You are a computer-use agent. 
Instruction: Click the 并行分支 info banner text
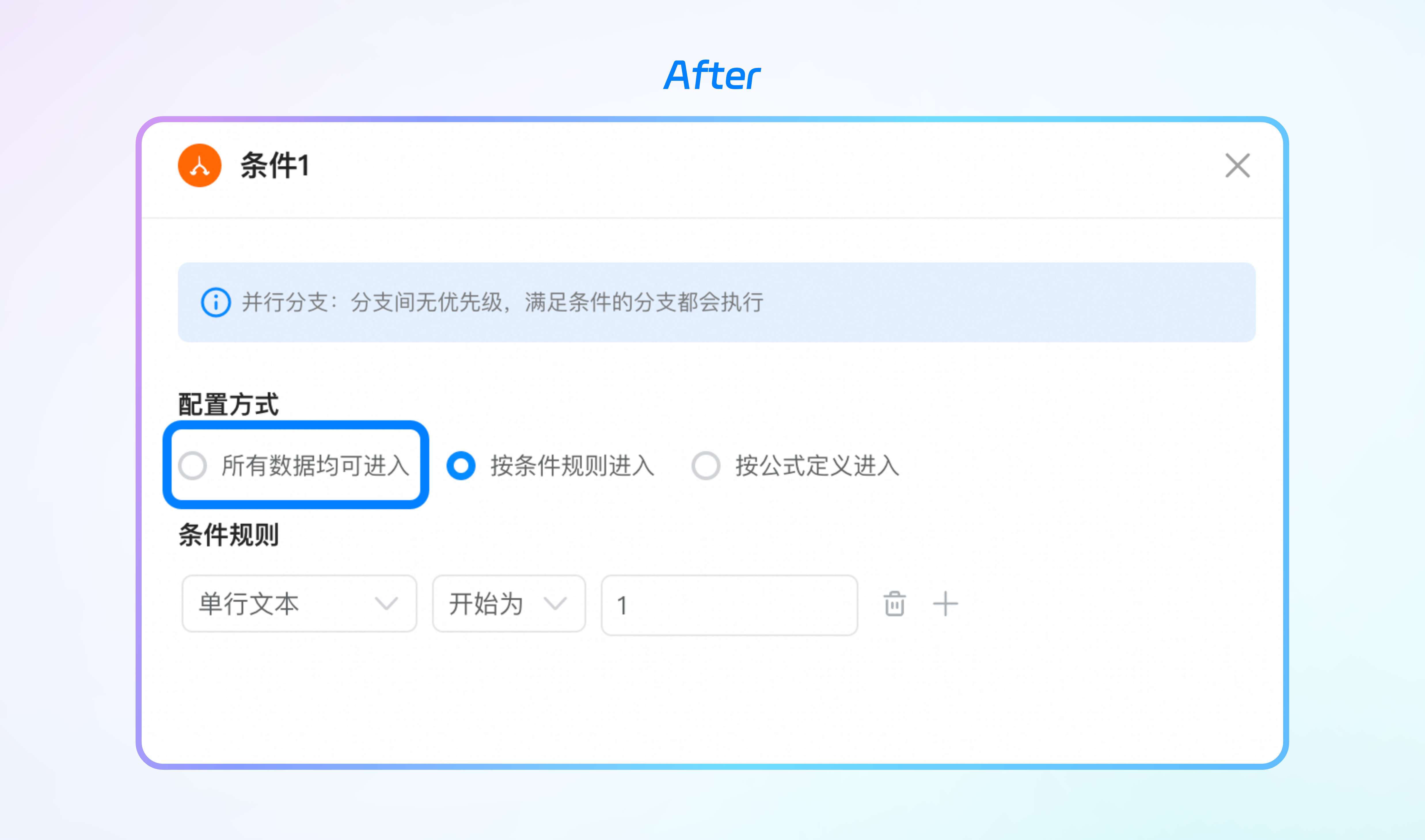click(503, 302)
